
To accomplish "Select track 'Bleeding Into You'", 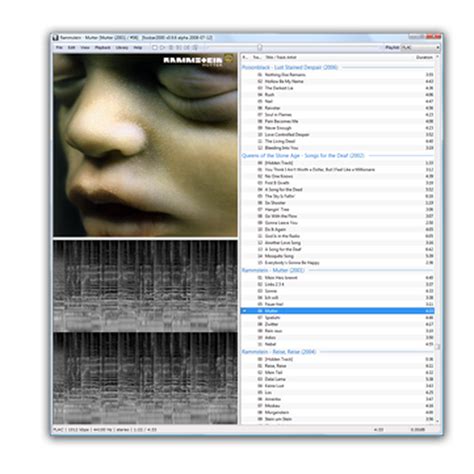I will click(337, 148).
